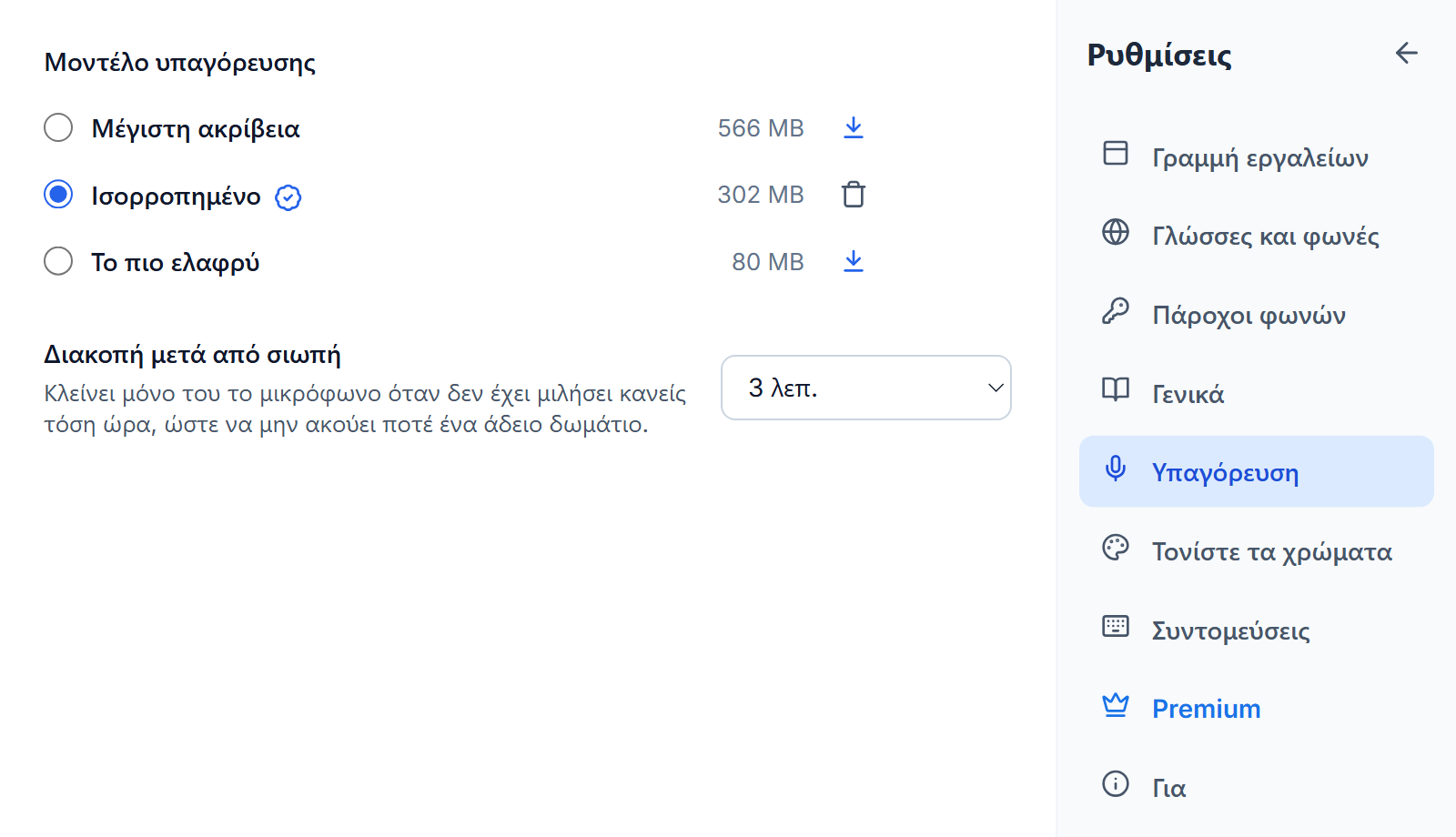Click the palette icon for Τονίστε τα χρώματα
Screen dimensions: 1456x837
click(x=1116, y=548)
